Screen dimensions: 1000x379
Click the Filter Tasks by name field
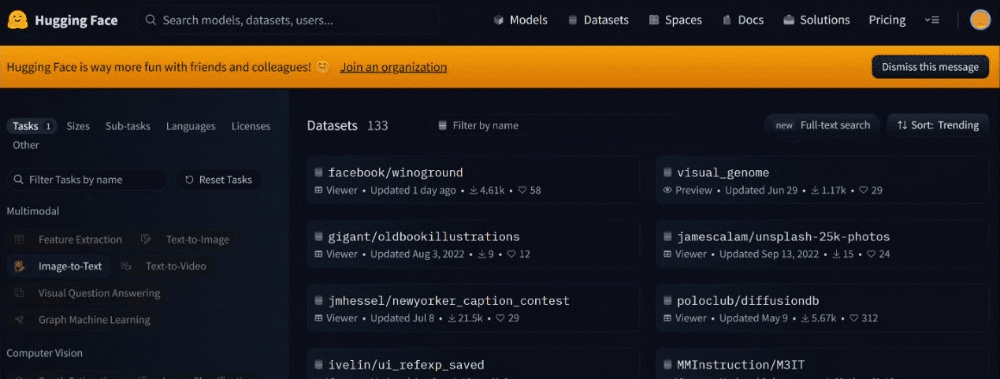click(x=87, y=179)
